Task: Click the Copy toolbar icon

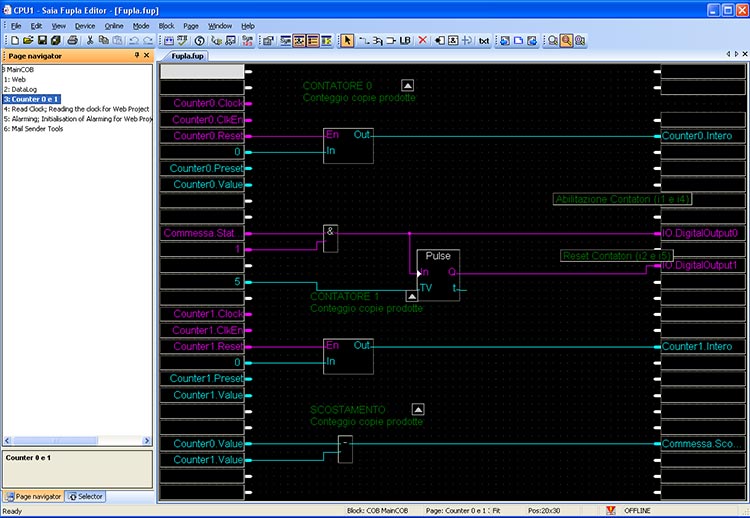Action: [x=103, y=41]
